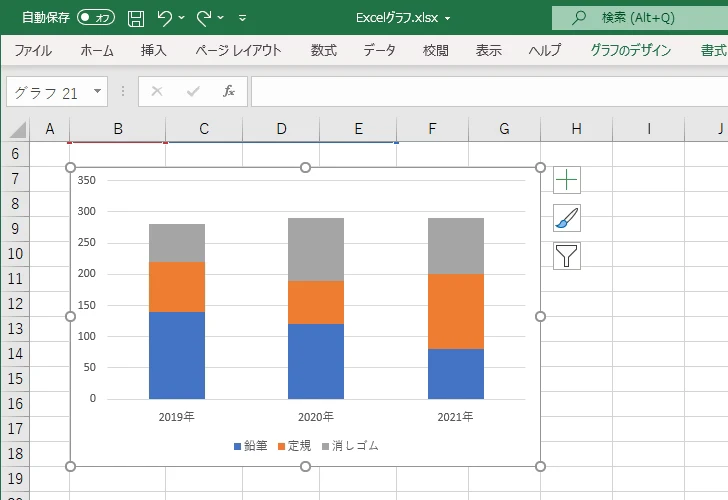This screenshot has width=728, height=500.
Task: Click the Name Box showing グラフ 21
Action: point(57,91)
